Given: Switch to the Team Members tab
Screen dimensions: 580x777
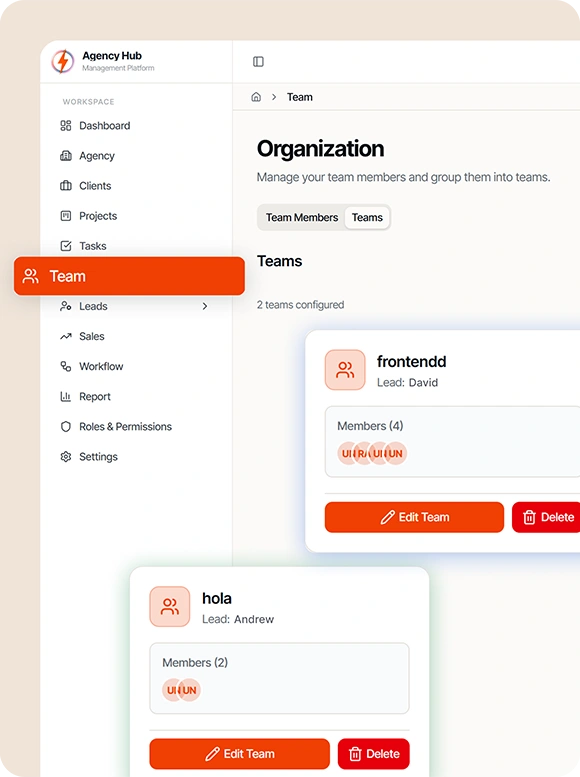Looking at the screenshot, I should pyautogui.click(x=301, y=218).
